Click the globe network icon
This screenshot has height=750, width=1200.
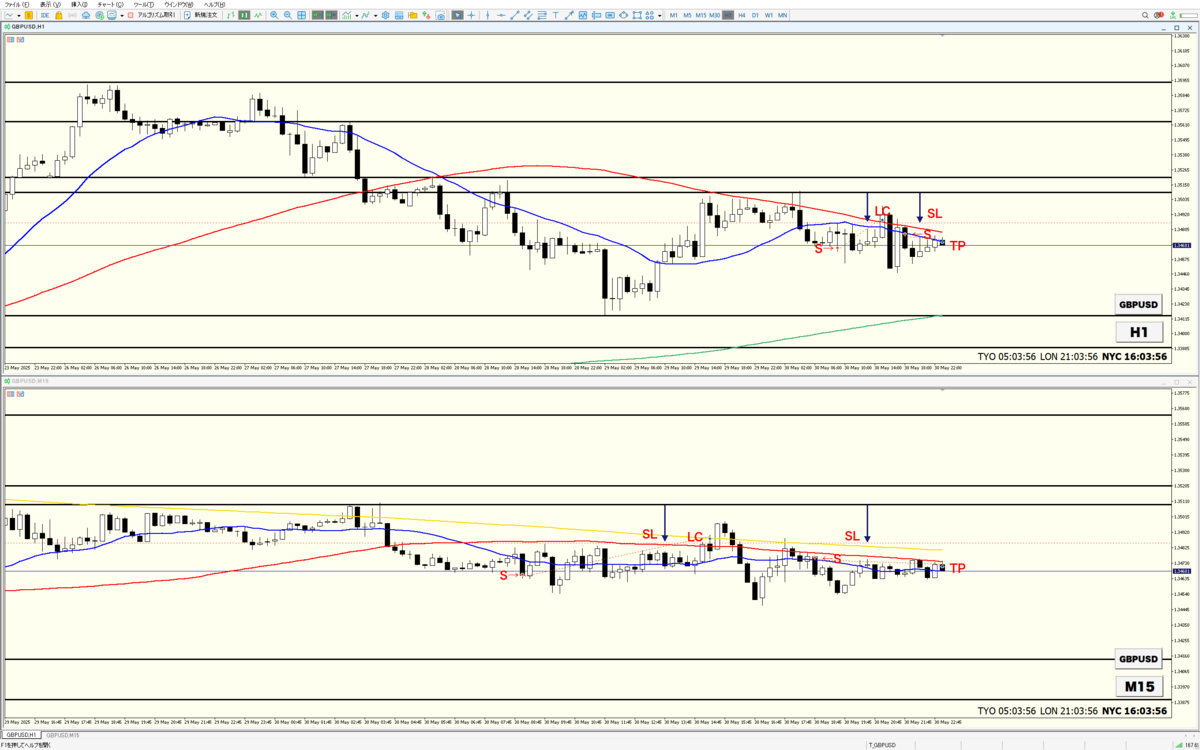[100, 15]
